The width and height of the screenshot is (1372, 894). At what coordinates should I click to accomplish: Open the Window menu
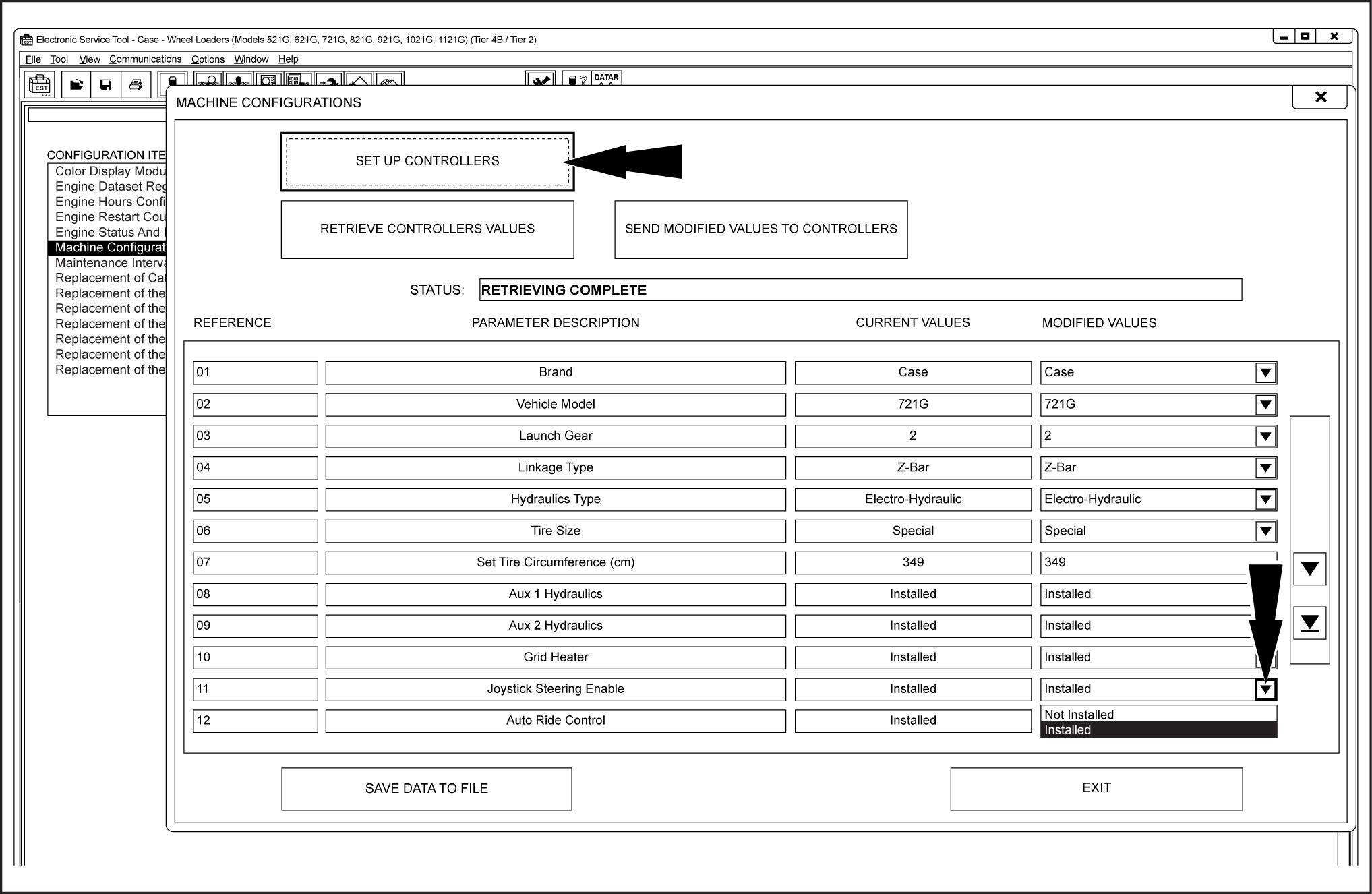pyautogui.click(x=251, y=59)
